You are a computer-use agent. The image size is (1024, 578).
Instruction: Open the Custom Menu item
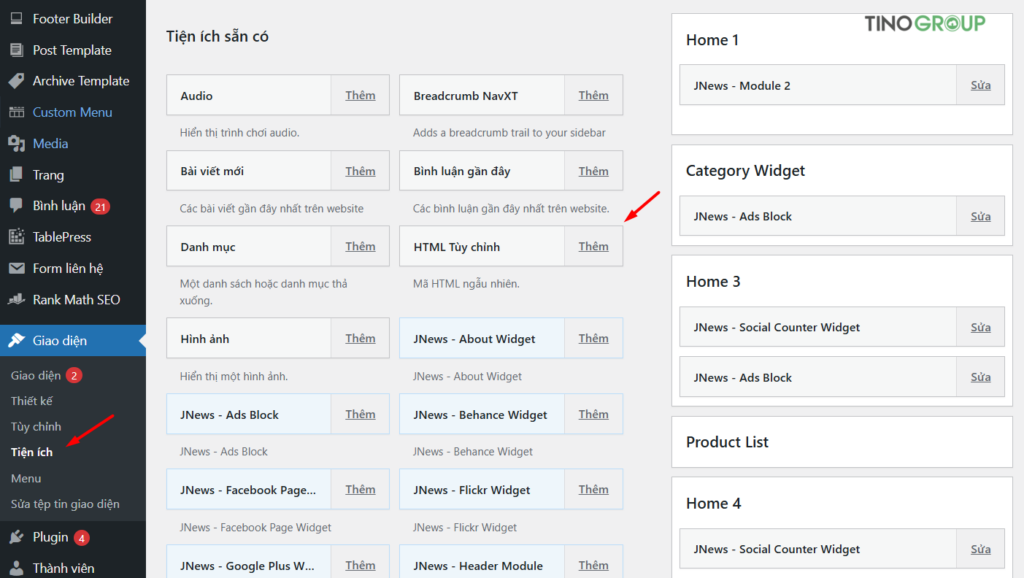point(72,112)
